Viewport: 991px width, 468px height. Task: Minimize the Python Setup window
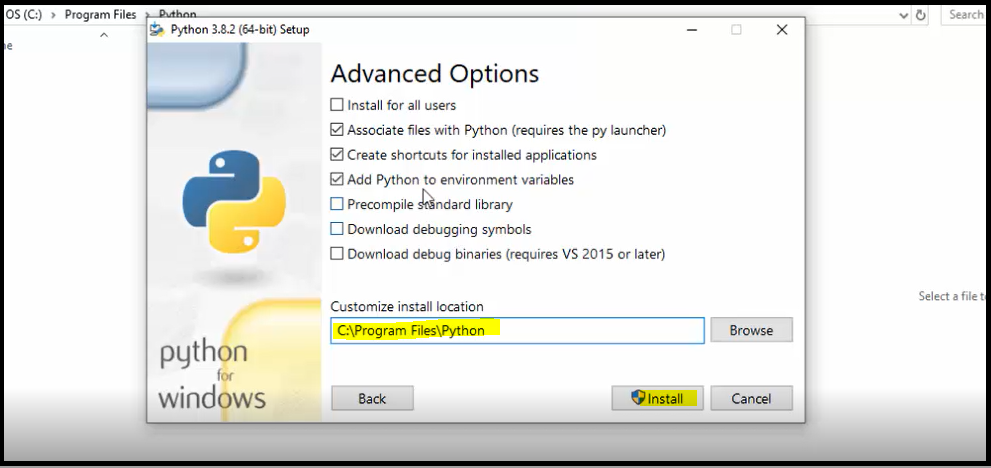point(691,30)
